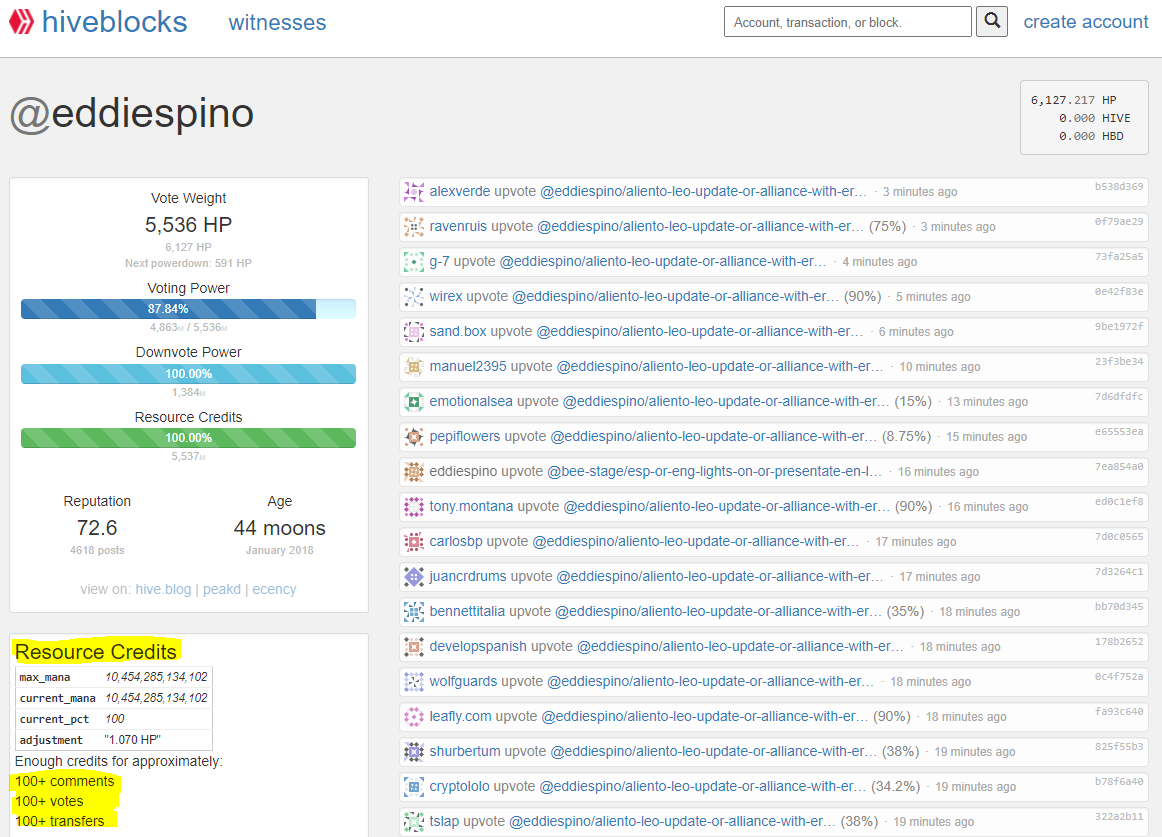1162x837 pixels.
Task: Click juancrdrums's avatar icon
Action: [x=414, y=576]
